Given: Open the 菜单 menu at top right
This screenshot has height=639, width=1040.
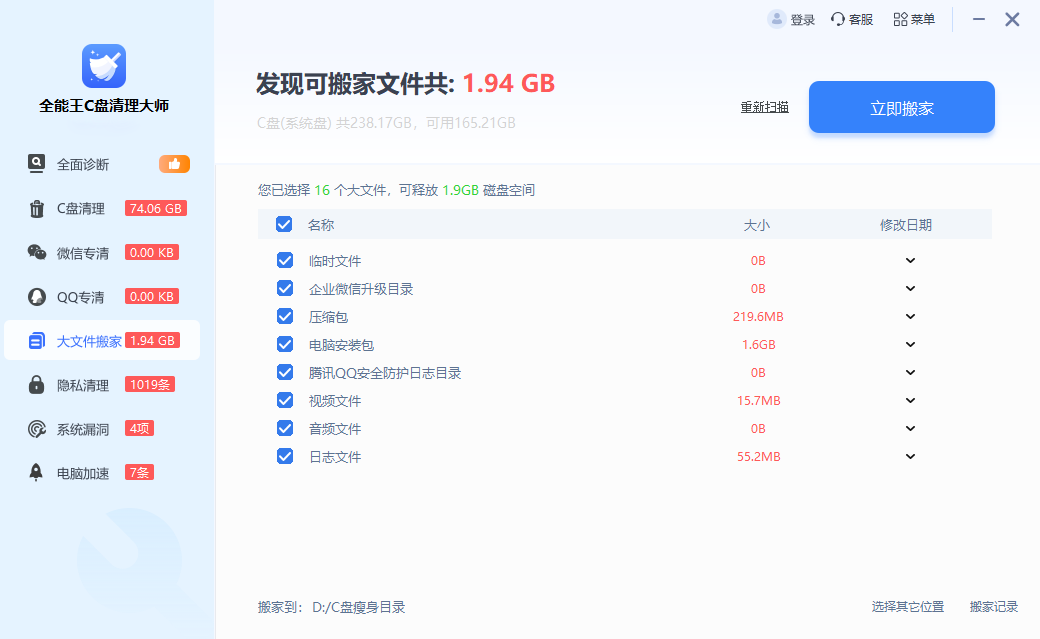Looking at the screenshot, I should pos(913,19).
